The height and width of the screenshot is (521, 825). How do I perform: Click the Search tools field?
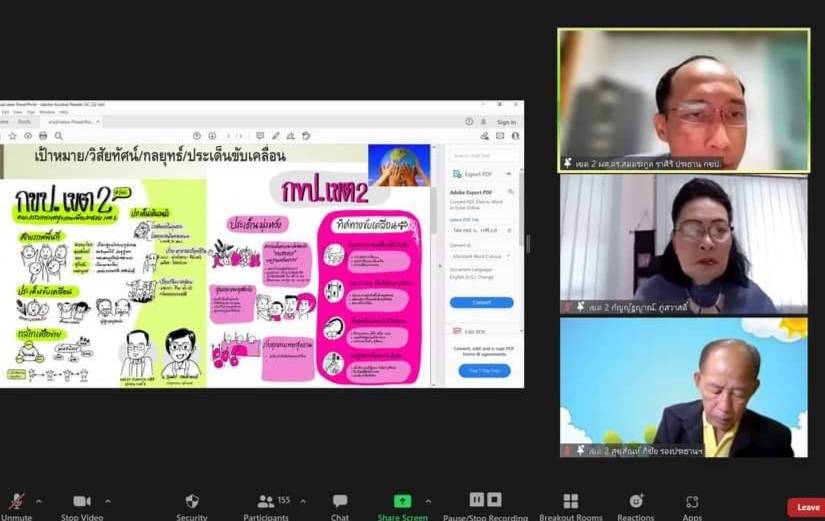pos(481,155)
